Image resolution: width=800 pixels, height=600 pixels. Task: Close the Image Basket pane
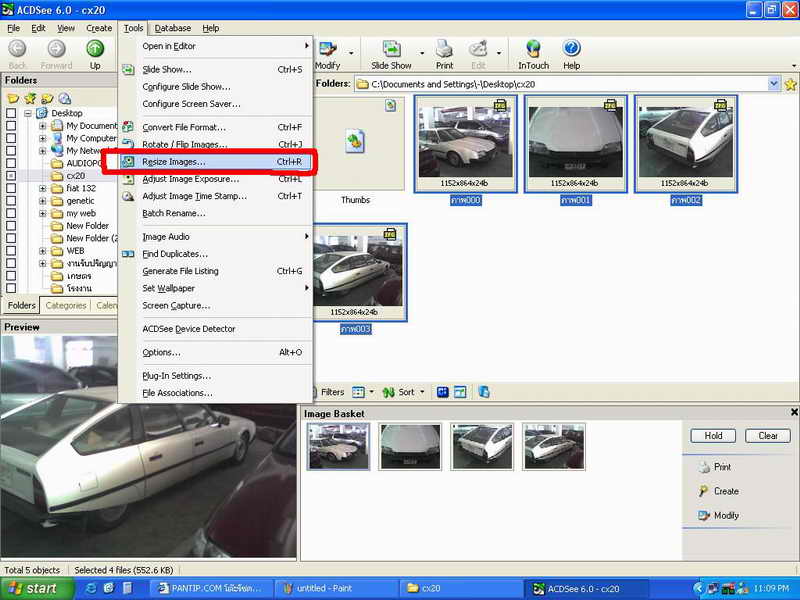tap(794, 412)
